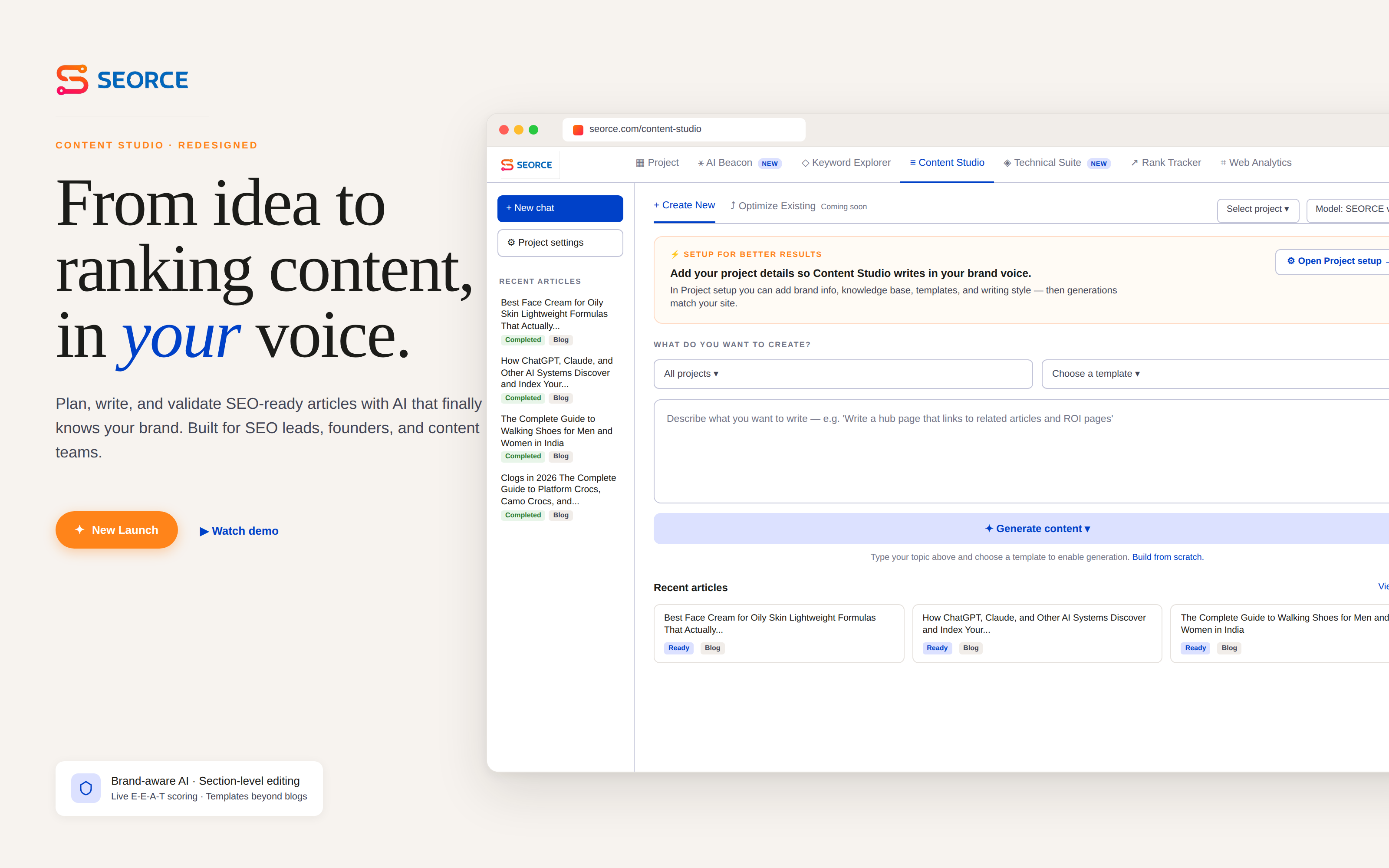Click the NEW badge beside AI Beacon
The height and width of the screenshot is (868, 1389).
coord(770,164)
